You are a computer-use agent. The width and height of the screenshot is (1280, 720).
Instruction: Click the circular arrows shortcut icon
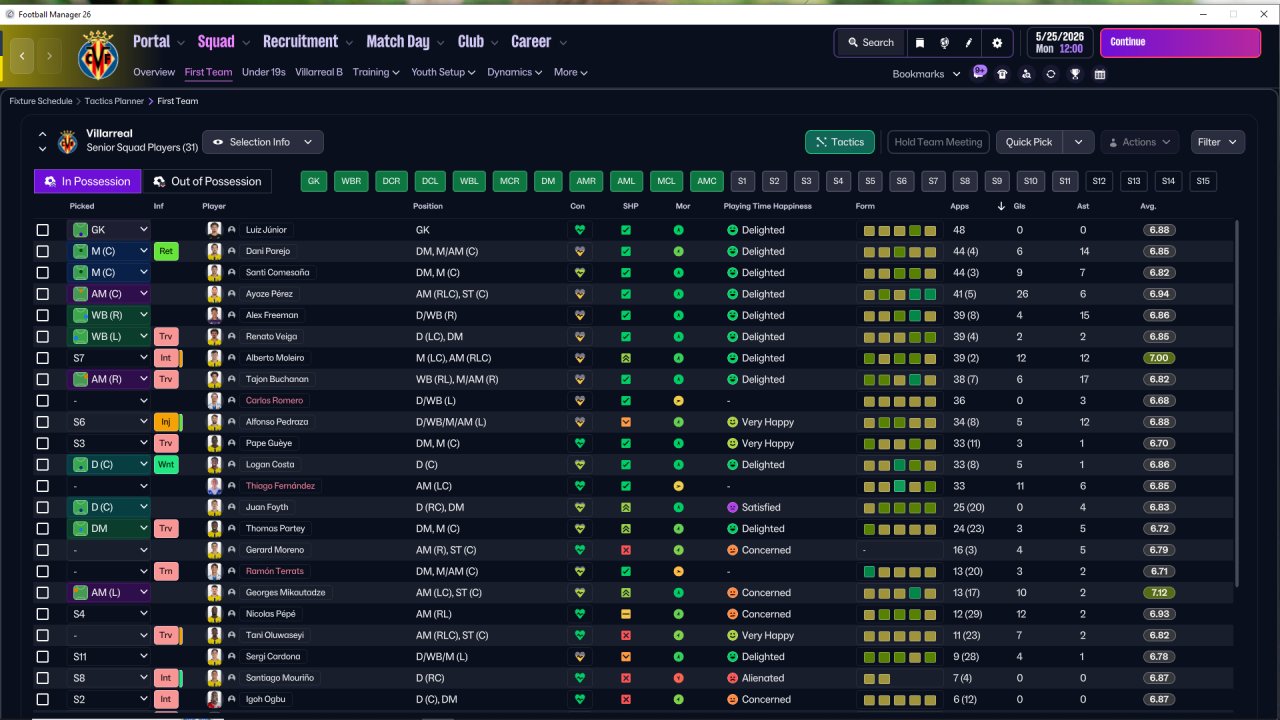click(1050, 73)
